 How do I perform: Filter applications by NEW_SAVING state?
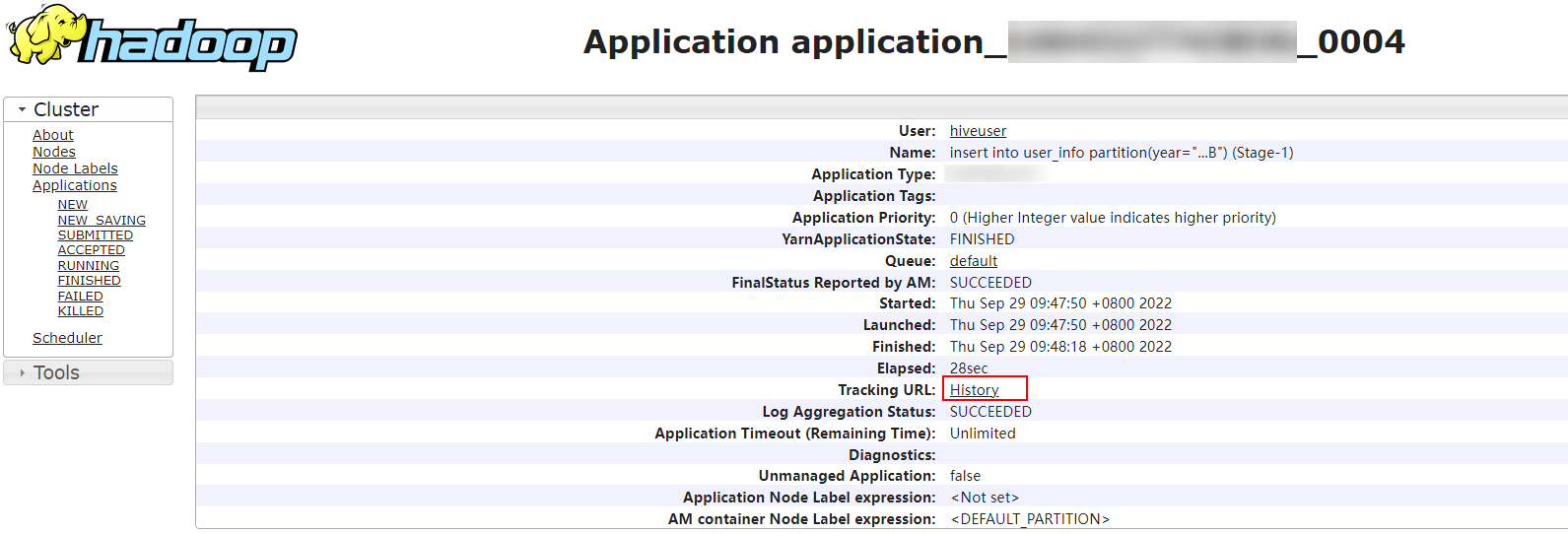click(x=102, y=221)
